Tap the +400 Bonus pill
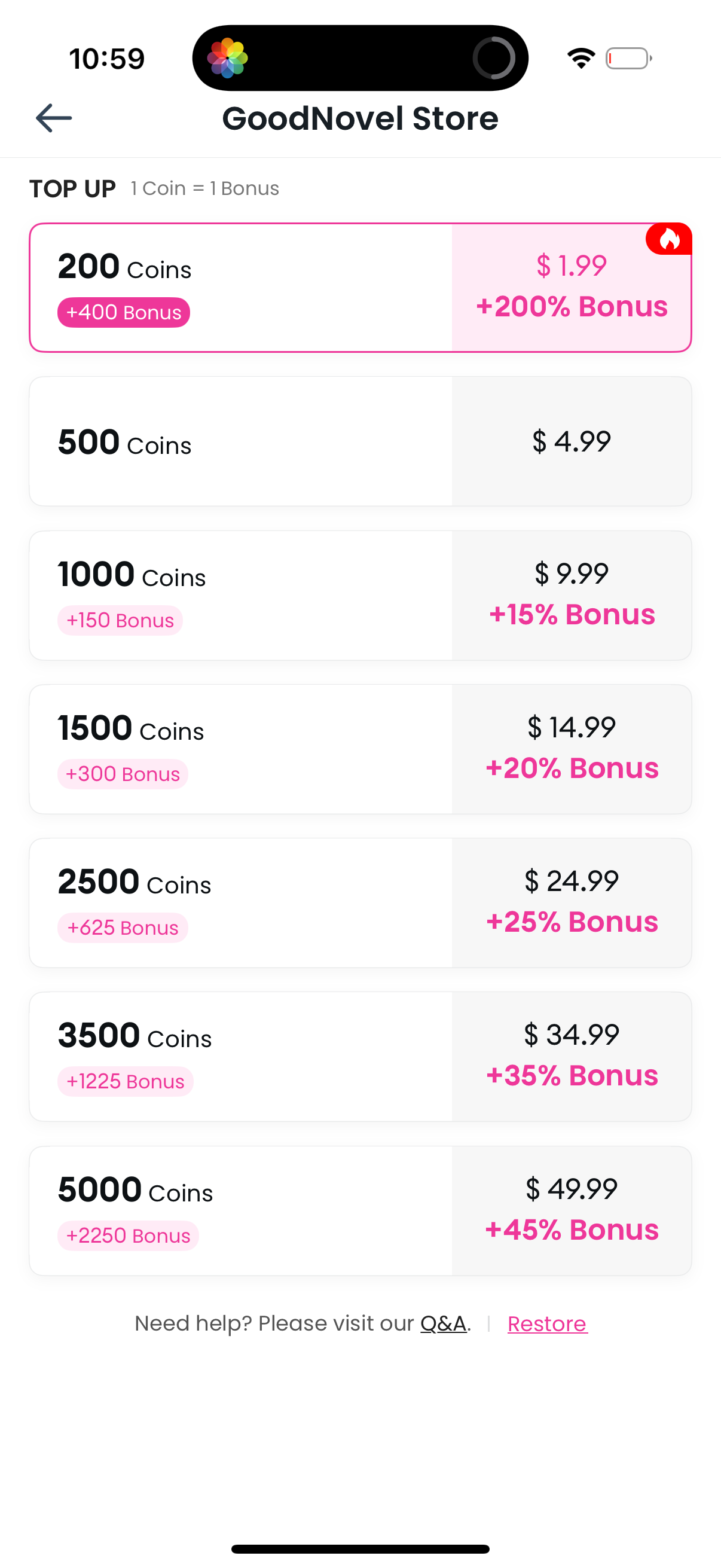 click(x=124, y=312)
